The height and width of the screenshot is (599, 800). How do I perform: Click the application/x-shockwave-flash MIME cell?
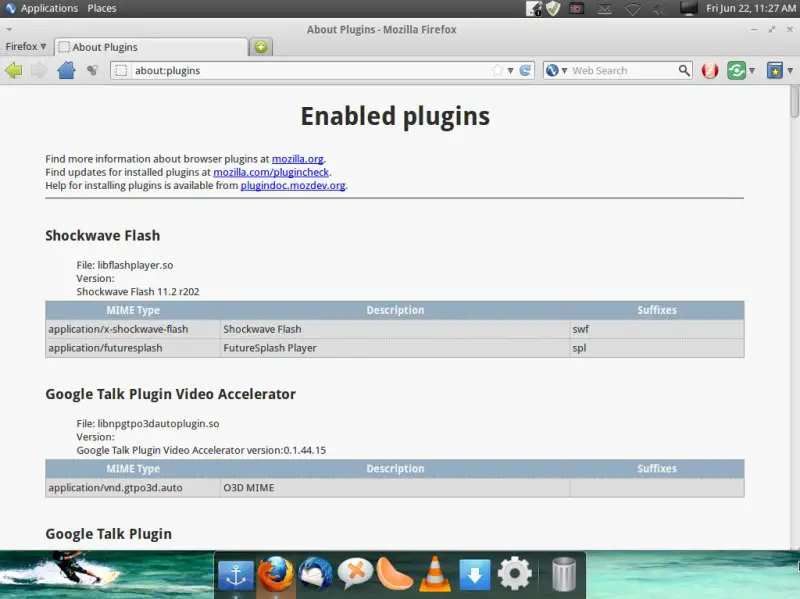pyautogui.click(x=133, y=329)
